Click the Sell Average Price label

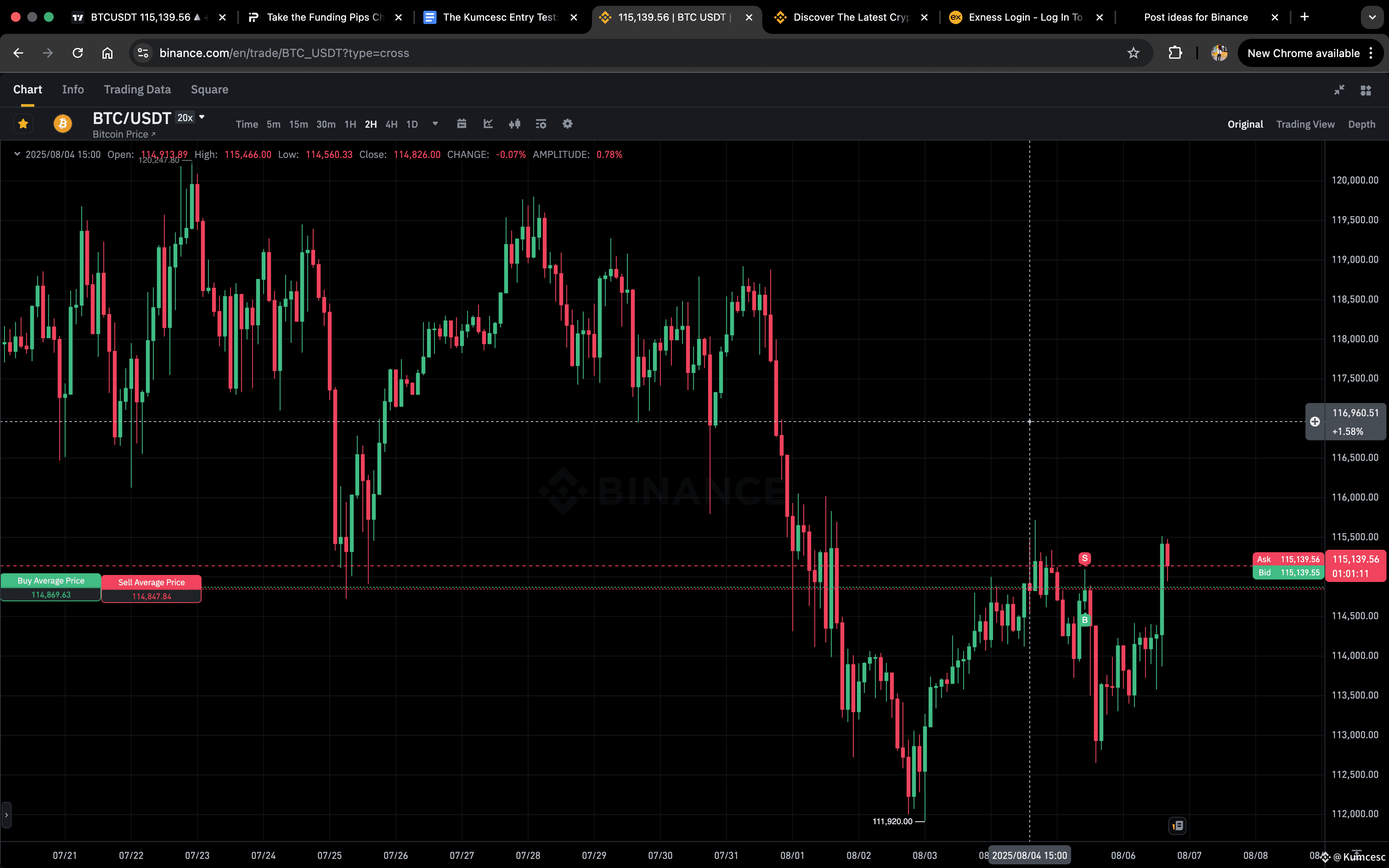(x=152, y=582)
